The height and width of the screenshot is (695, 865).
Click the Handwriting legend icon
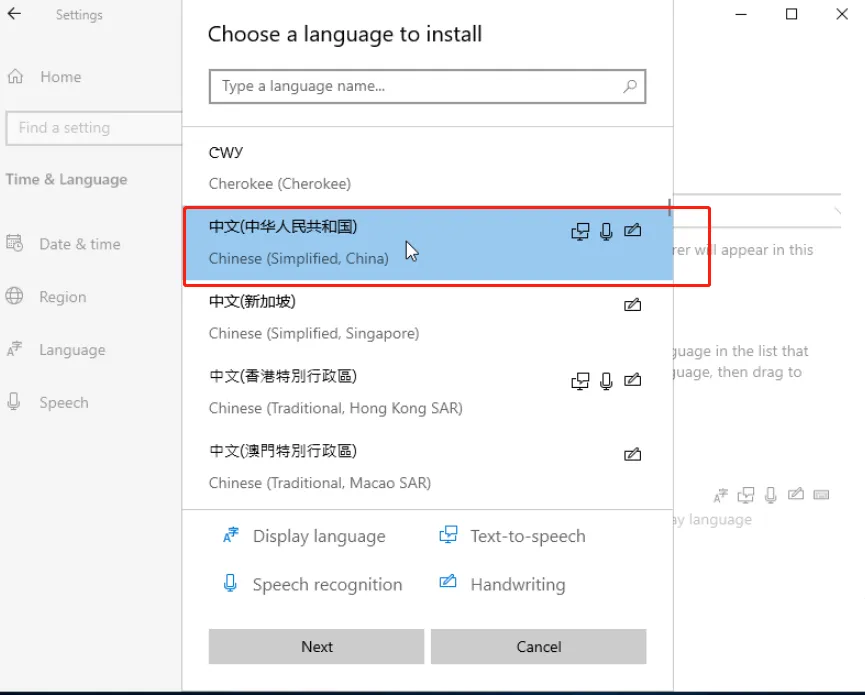point(449,583)
